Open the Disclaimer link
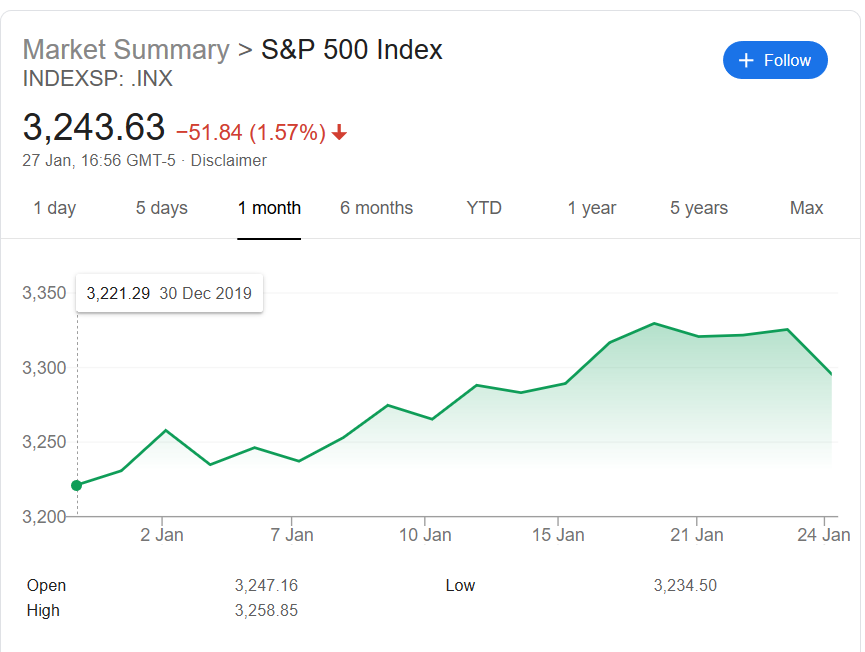The width and height of the screenshot is (865, 652). [228, 161]
